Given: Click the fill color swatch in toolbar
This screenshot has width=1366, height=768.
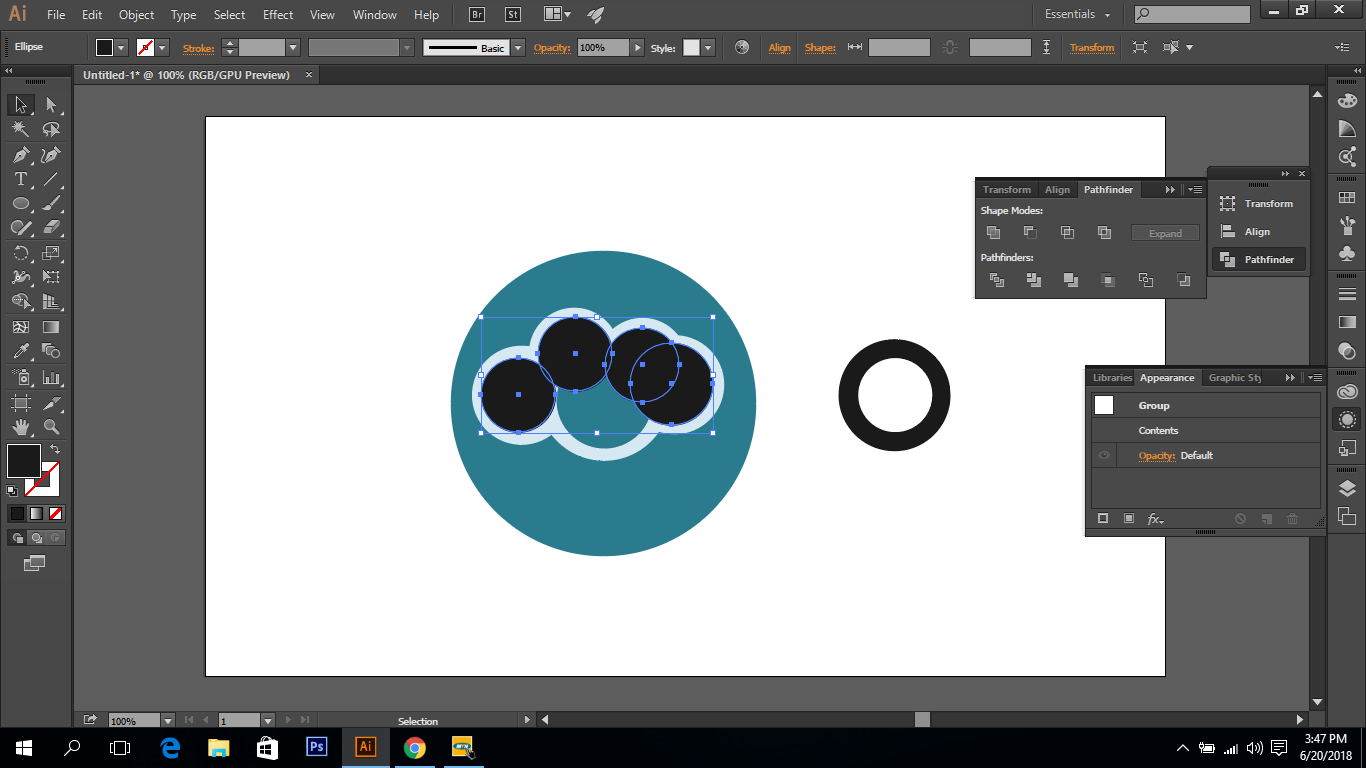Looking at the screenshot, I should pyautogui.click(x=23, y=461).
